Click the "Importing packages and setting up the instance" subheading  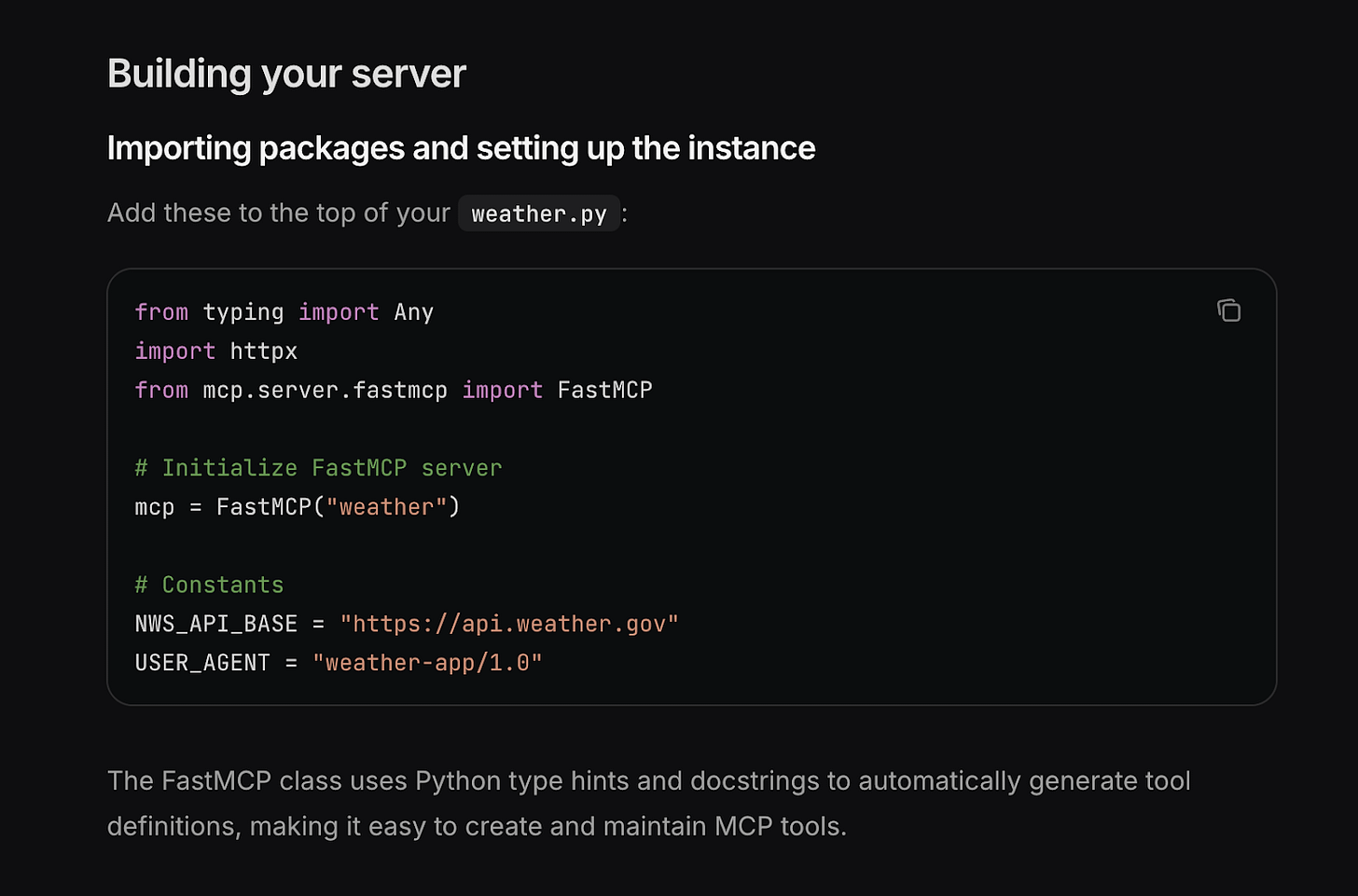click(x=461, y=148)
